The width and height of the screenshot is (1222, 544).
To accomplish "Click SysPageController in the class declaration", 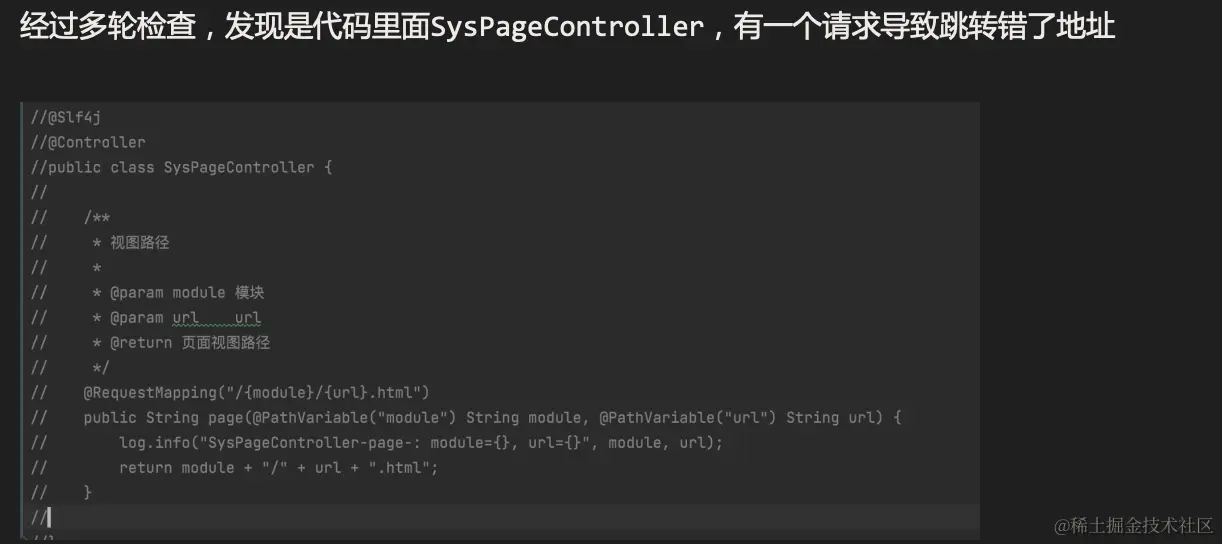I will [239, 167].
